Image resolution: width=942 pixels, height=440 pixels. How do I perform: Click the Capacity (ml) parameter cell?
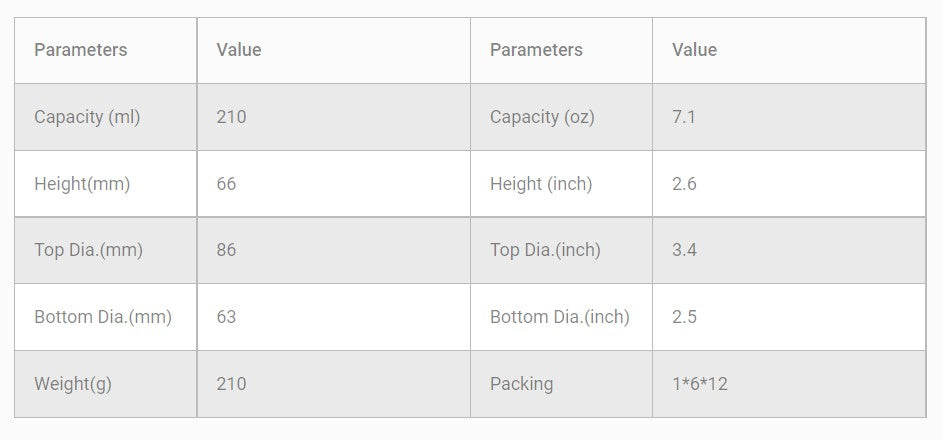(87, 117)
